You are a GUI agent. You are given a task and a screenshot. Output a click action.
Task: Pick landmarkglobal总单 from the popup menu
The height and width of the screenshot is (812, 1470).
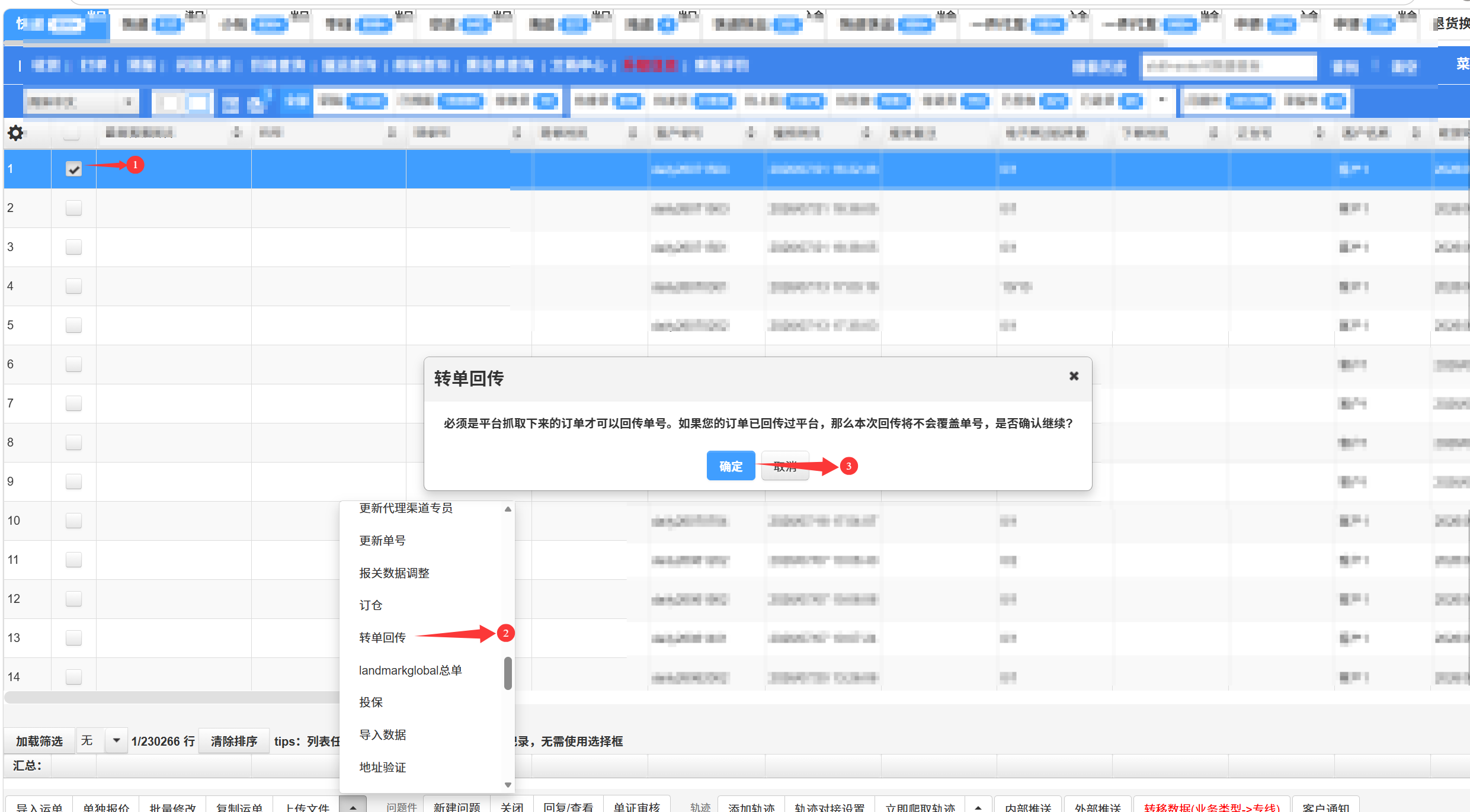pyautogui.click(x=410, y=670)
